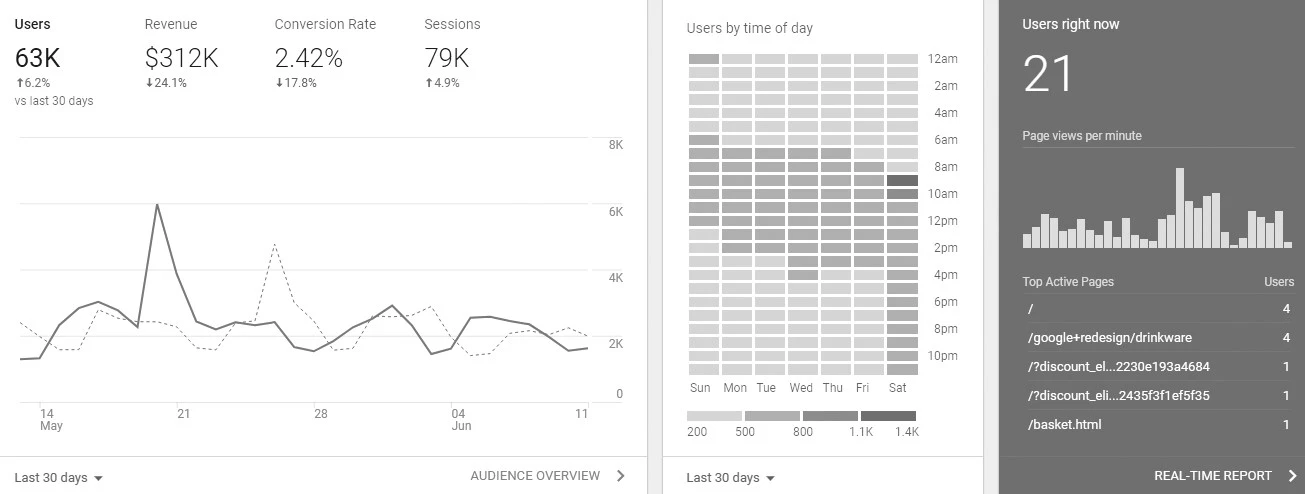Click the darkest 1.4K legend swatch

pos(888,416)
